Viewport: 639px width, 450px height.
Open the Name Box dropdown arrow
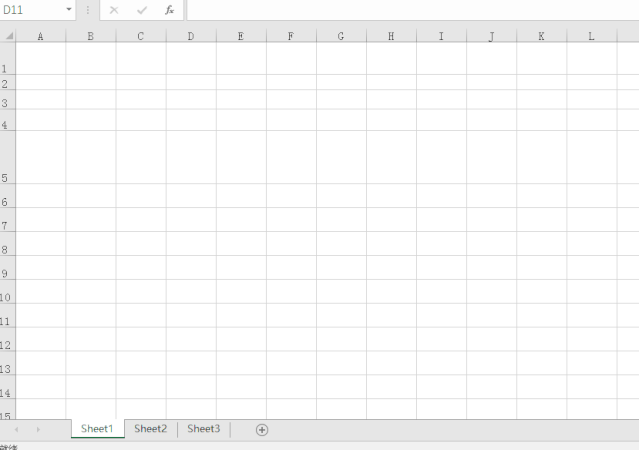69,9
